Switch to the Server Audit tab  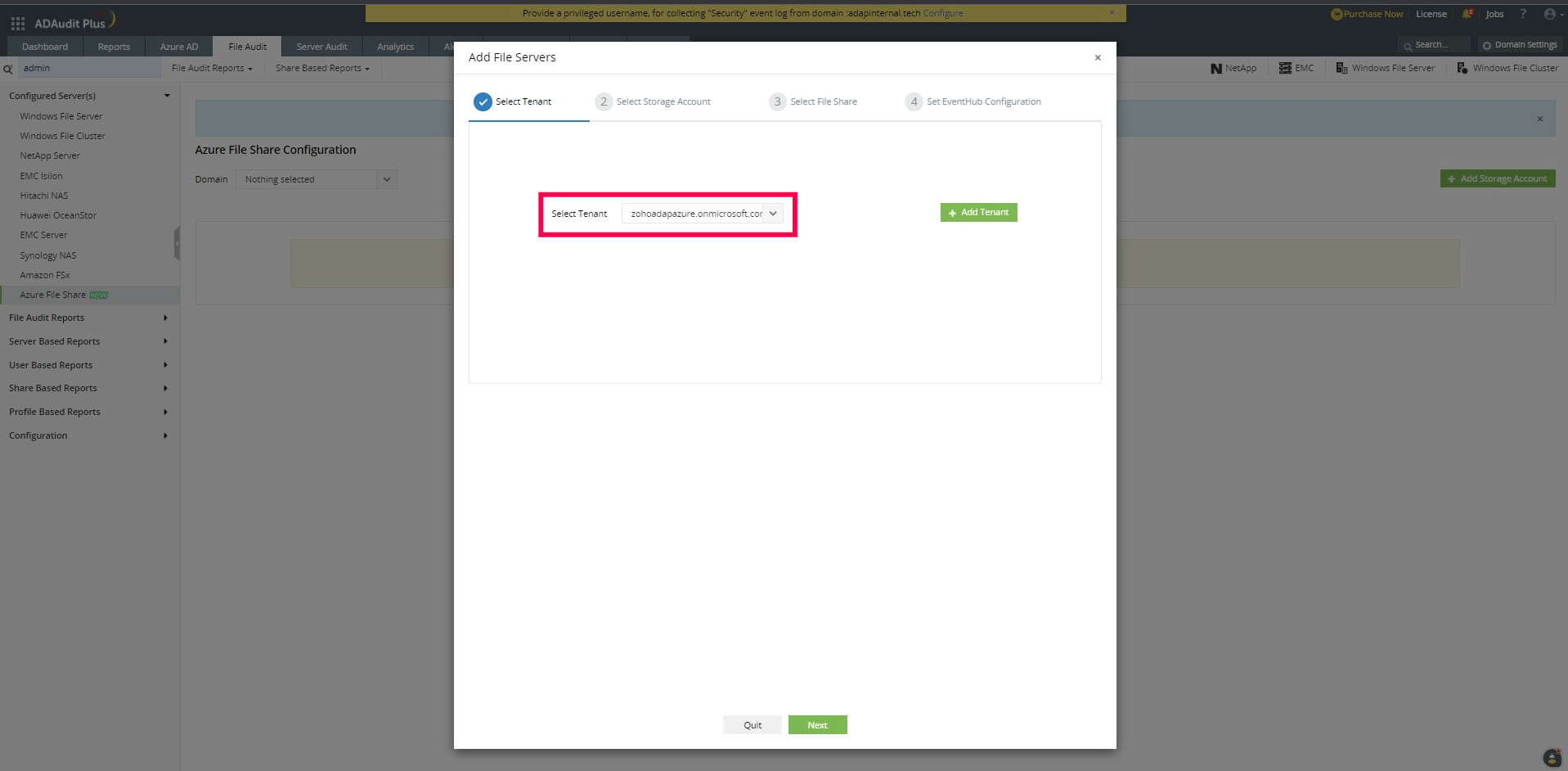(321, 47)
